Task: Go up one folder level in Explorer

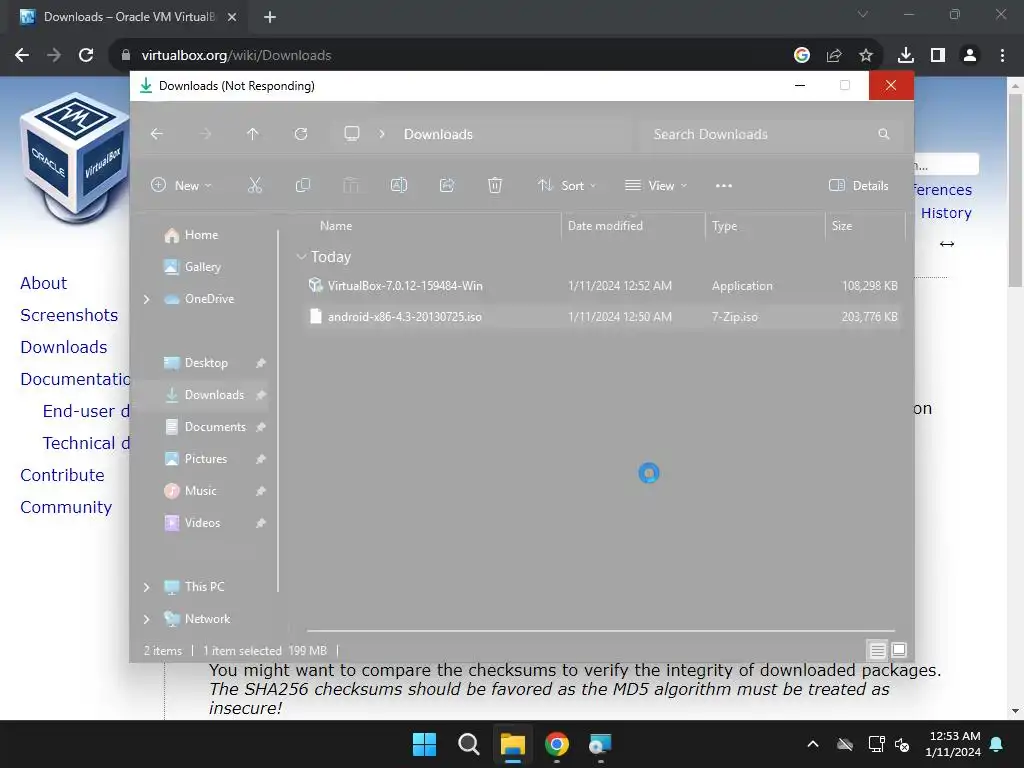Action: click(x=253, y=134)
